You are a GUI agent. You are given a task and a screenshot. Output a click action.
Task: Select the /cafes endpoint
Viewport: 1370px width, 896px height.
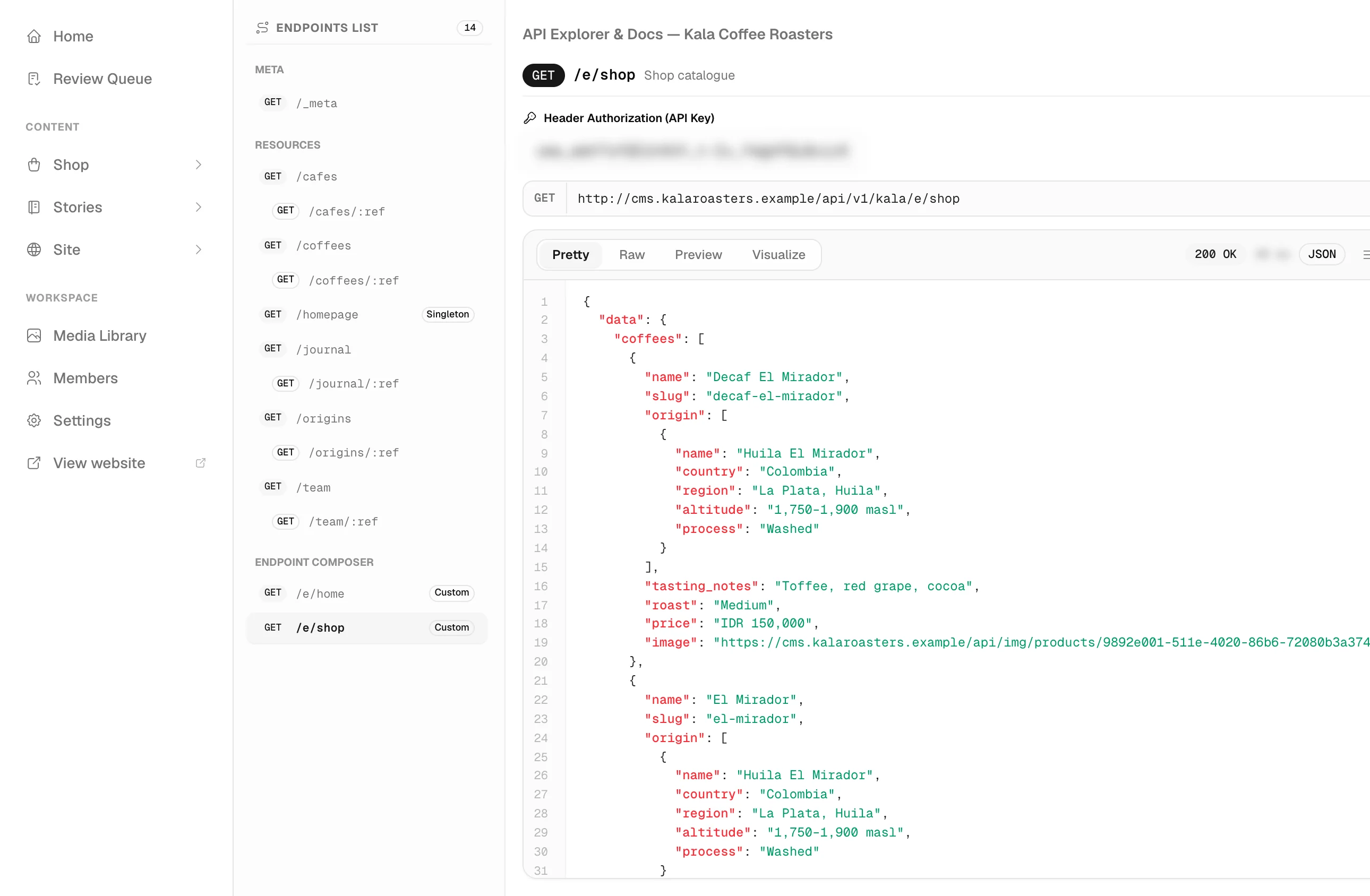[x=367, y=177]
